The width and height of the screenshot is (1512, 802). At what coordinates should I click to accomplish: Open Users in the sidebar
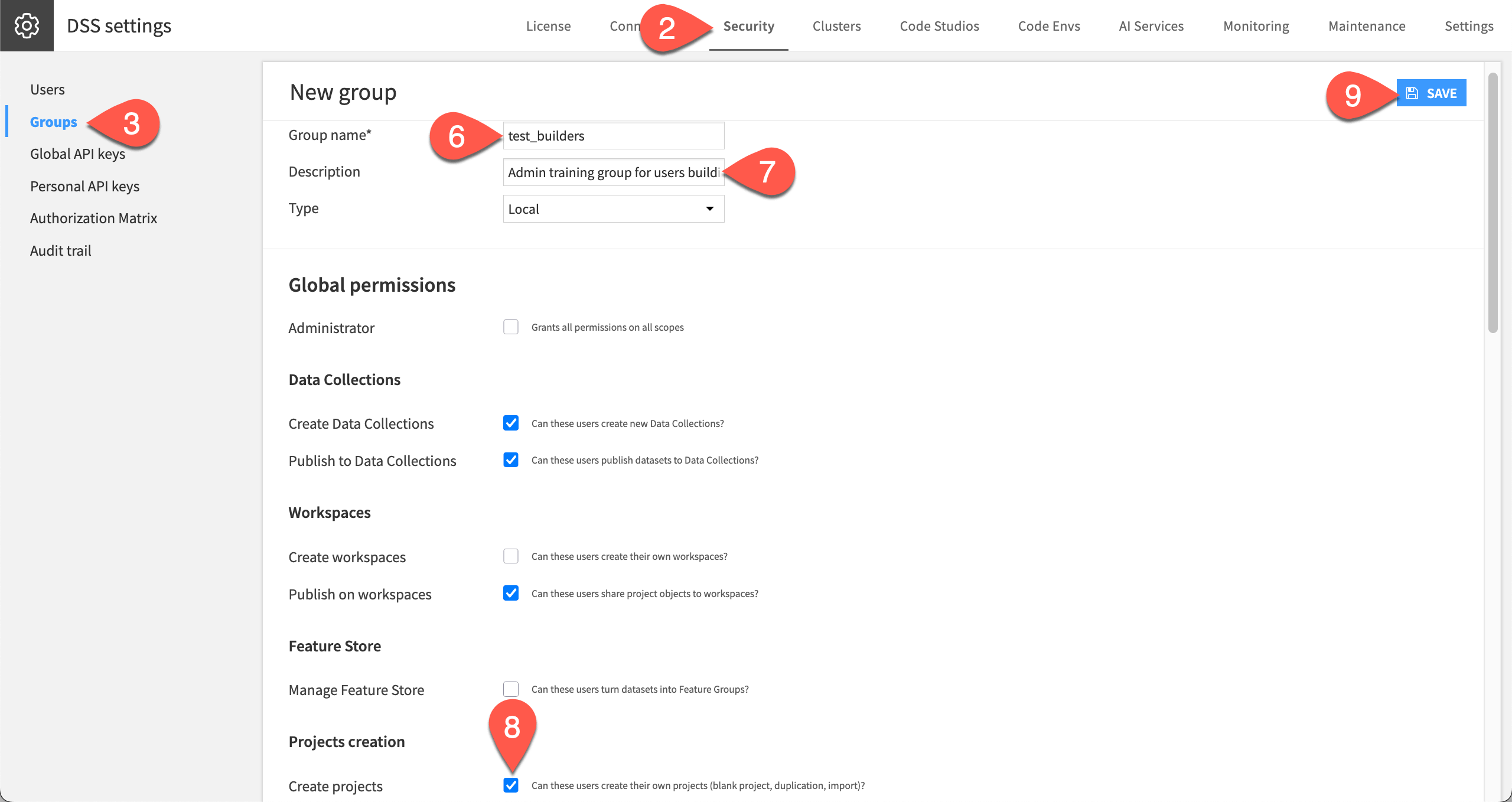click(x=47, y=89)
